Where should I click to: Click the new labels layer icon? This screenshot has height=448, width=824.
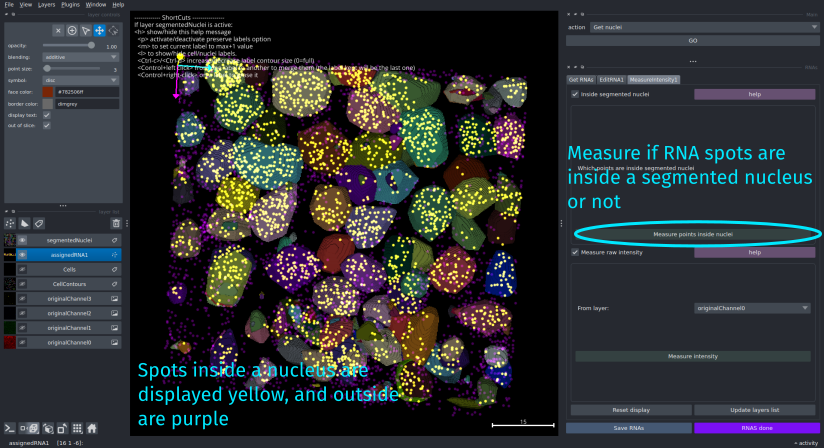click(39, 223)
